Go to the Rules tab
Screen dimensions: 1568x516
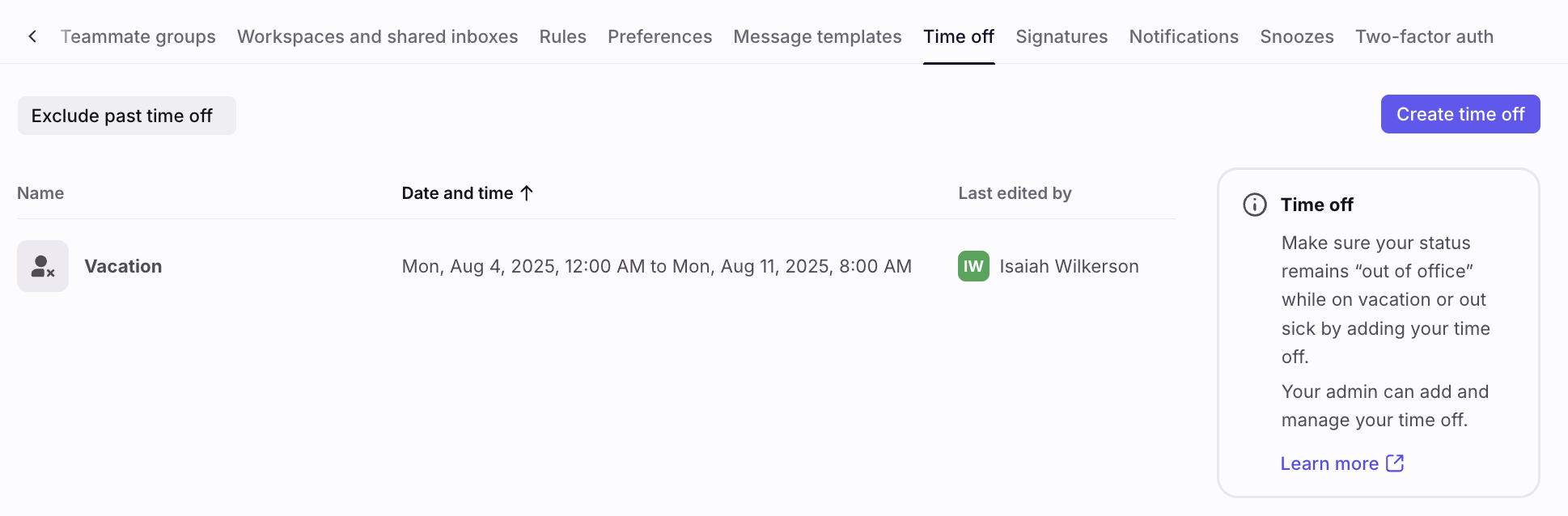pyautogui.click(x=563, y=36)
